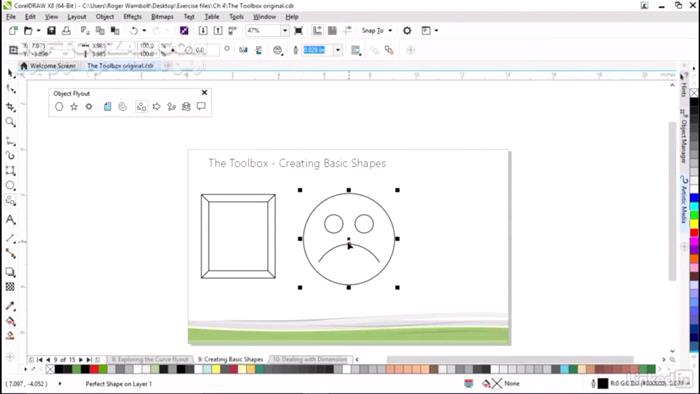Open the Effects menu

(133, 17)
